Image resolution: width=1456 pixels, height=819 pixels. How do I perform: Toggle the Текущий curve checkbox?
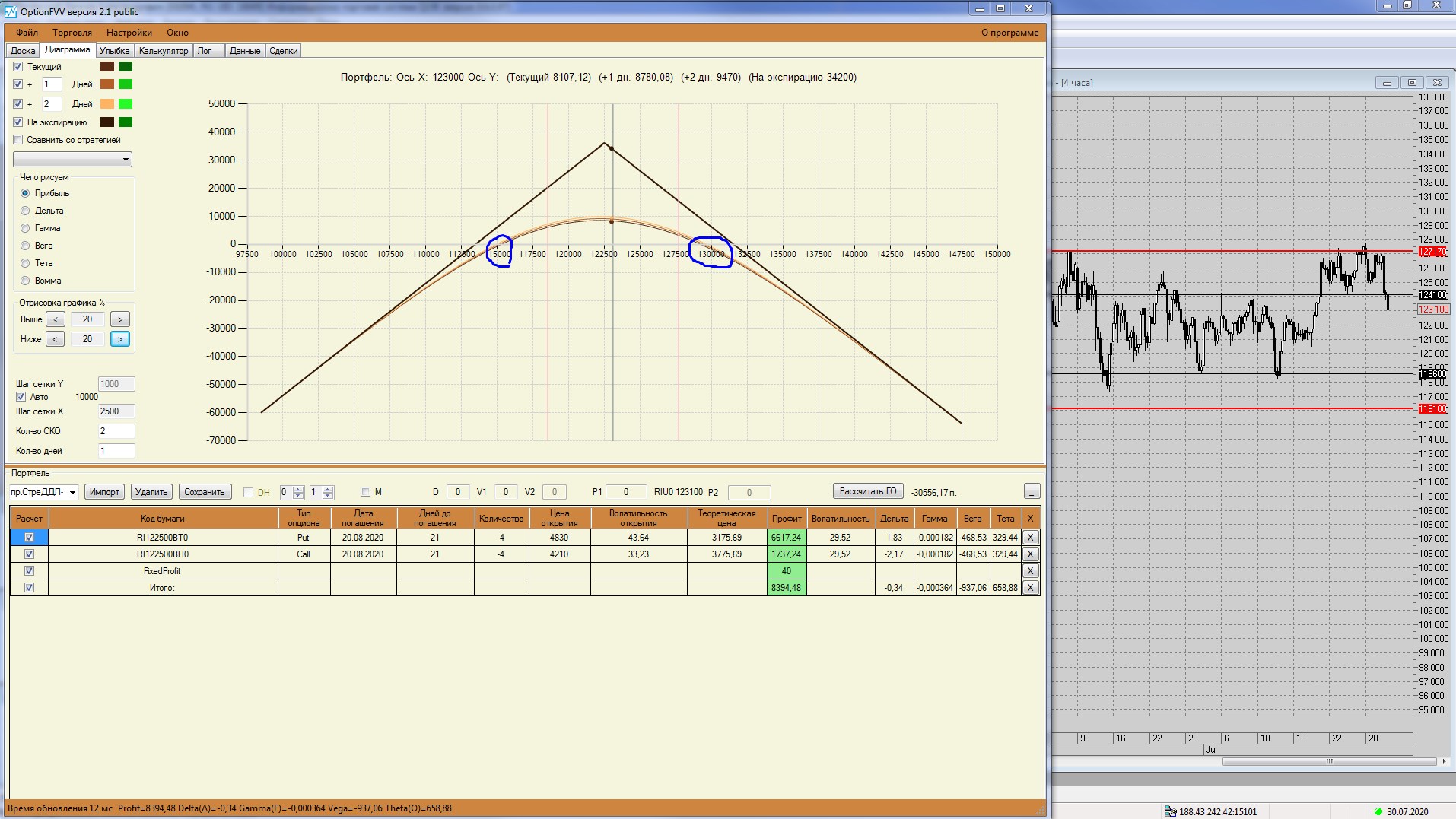pos(18,67)
